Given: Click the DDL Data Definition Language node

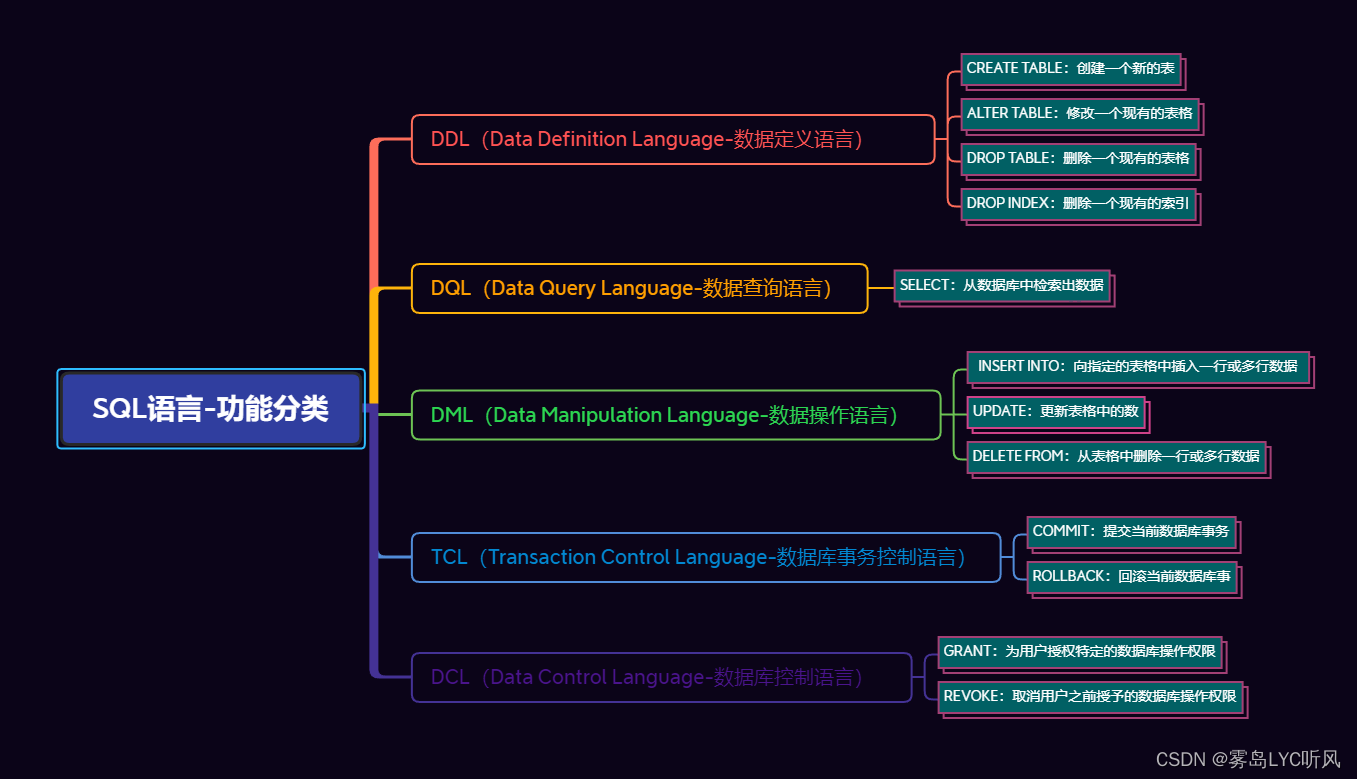Looking at the screenshot, I should (x=673, y=139).
